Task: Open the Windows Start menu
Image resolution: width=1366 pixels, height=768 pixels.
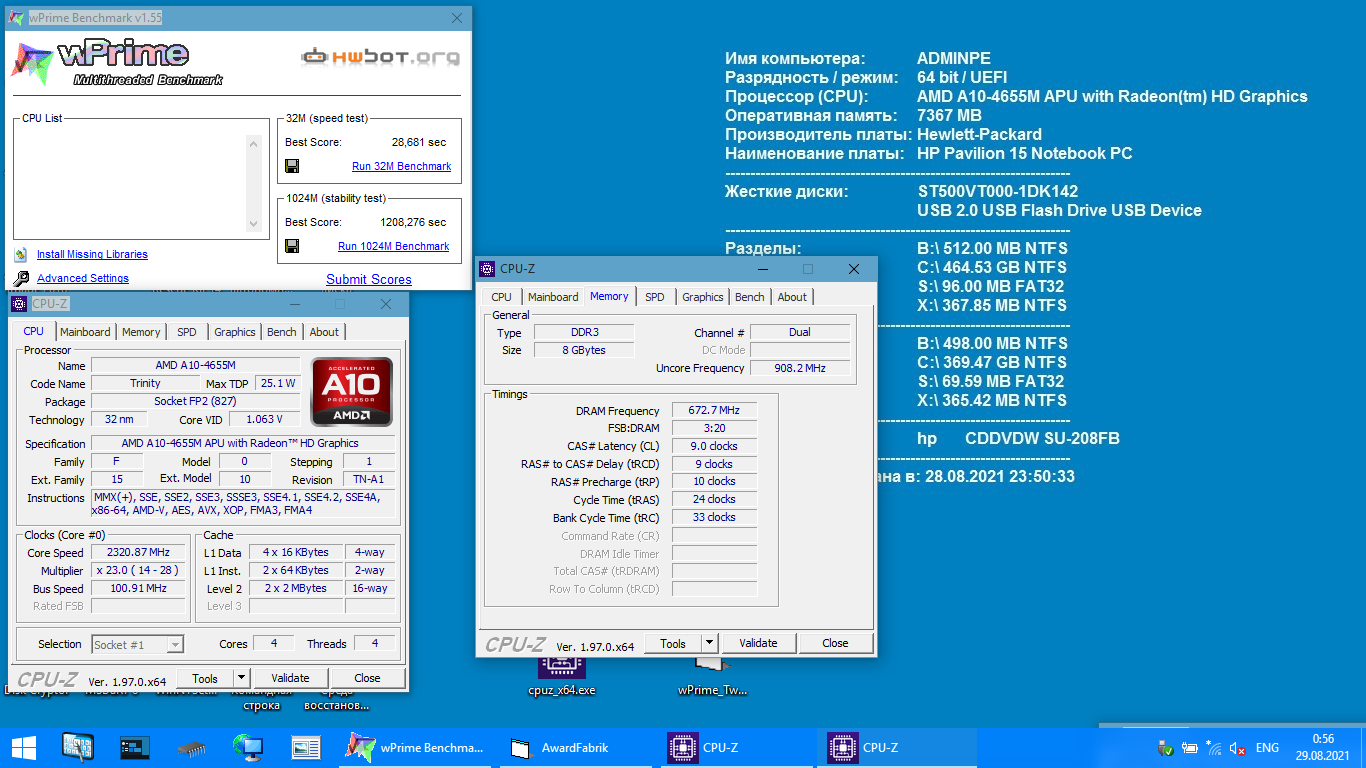Action: (x=23, y=748)
